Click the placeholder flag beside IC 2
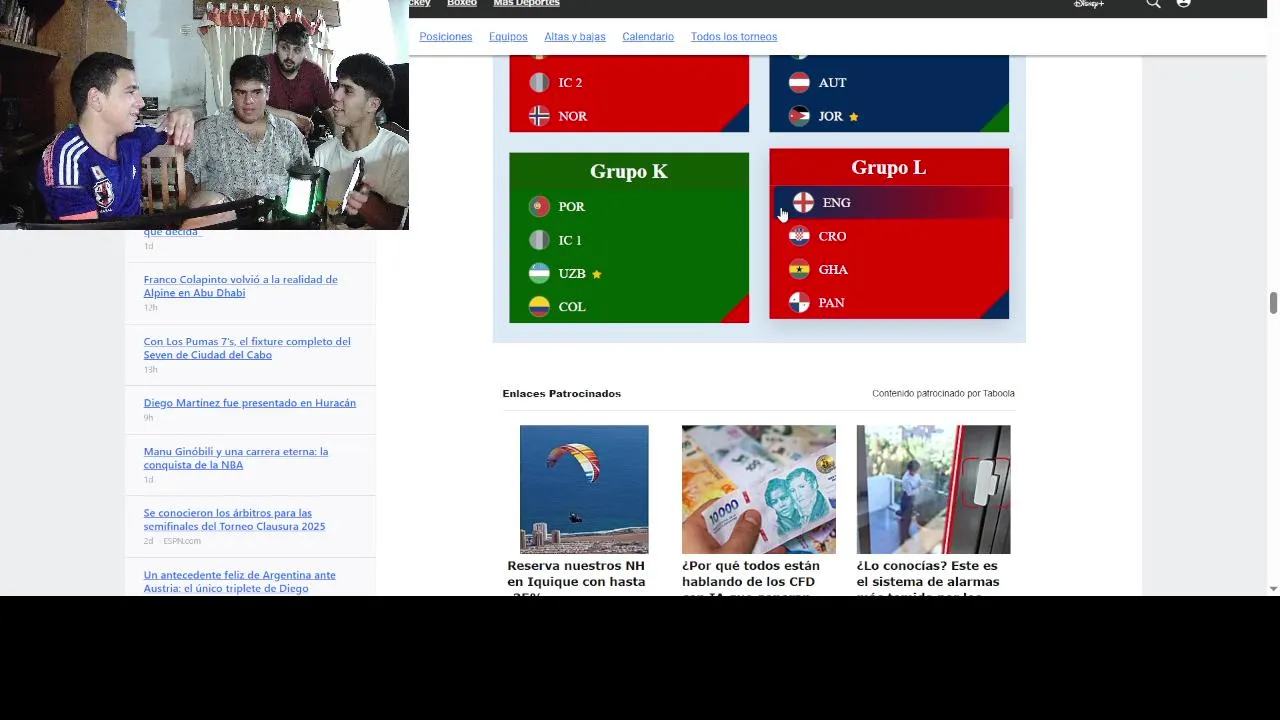Viewport: 1280px width, 720px height. 539,83
